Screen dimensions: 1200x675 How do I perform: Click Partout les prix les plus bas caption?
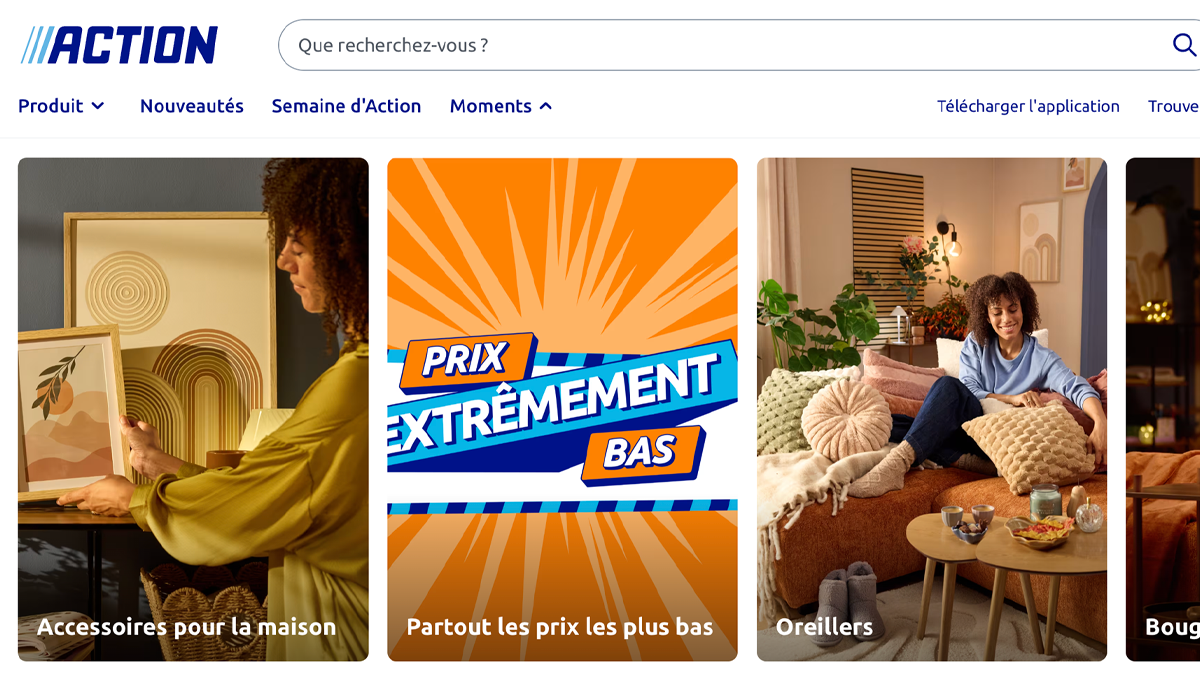[560, 627]
